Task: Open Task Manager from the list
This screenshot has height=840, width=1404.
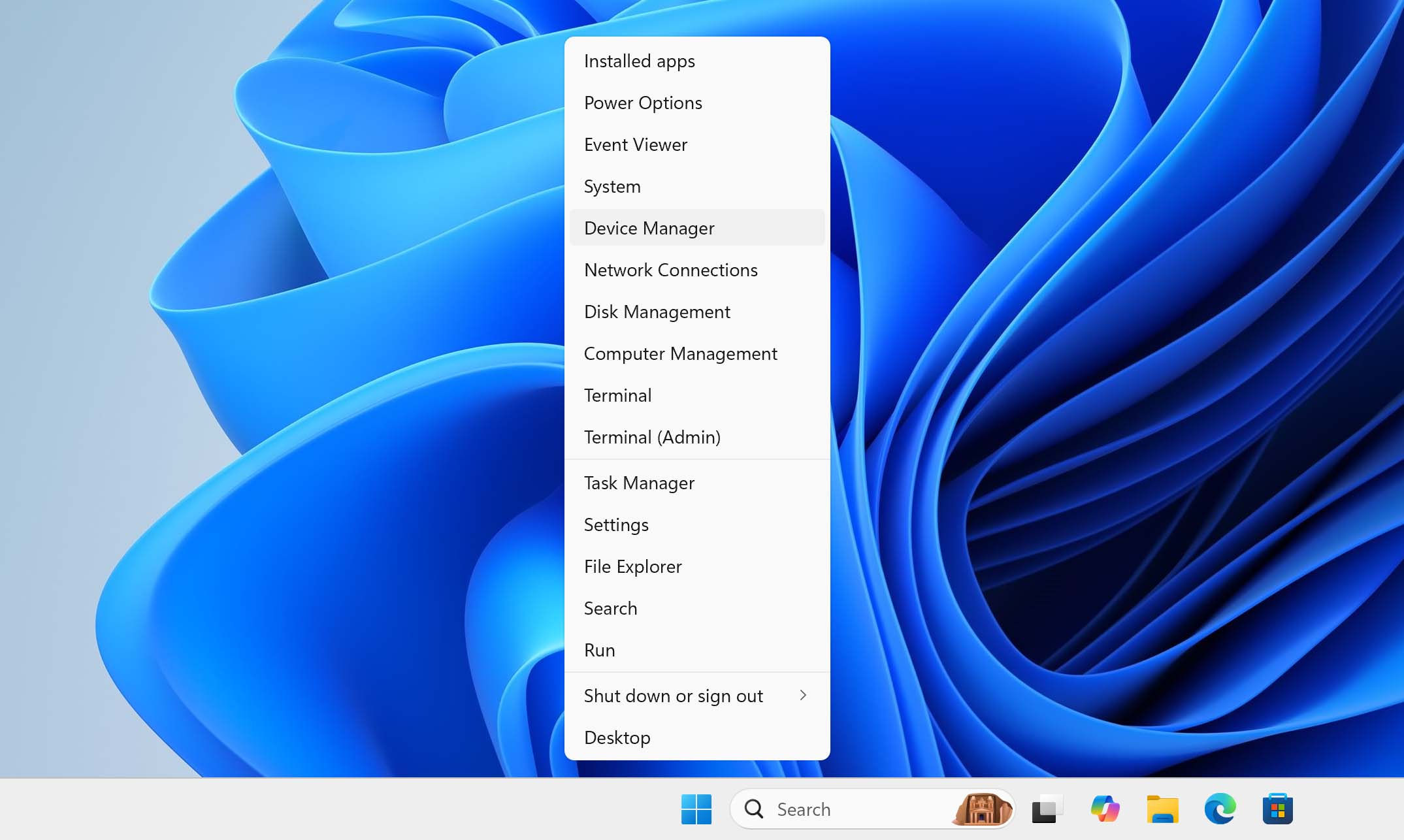Action: pos(639,483)
